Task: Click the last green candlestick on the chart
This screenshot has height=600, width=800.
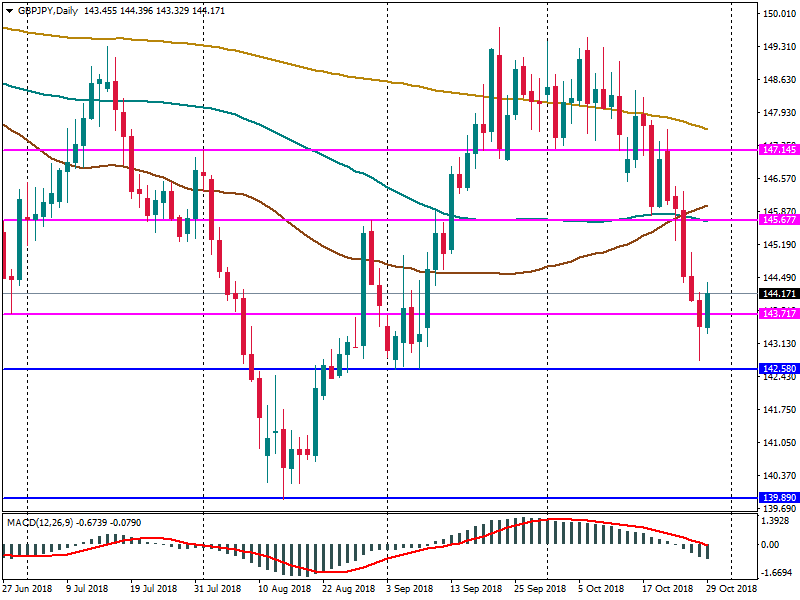Action: click(x=708, y=311)
